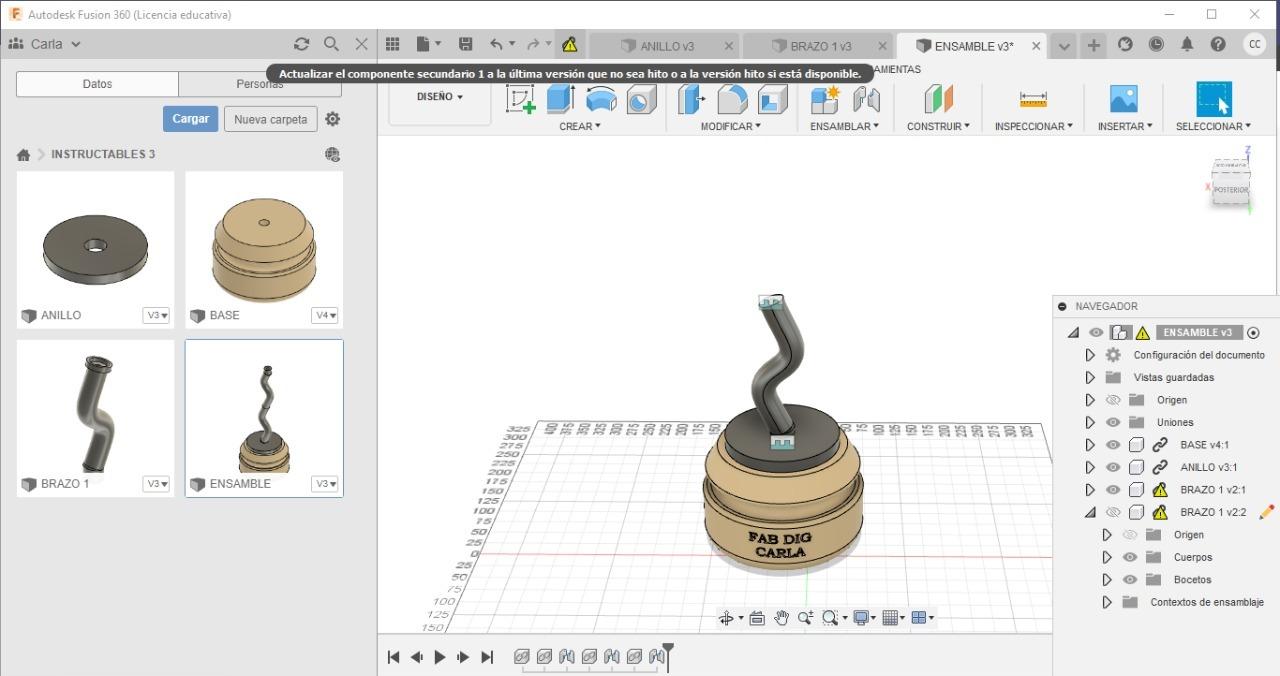Click the Cargar button
The height and width of the screenshot is (676, 1280).
click(190, 119)
